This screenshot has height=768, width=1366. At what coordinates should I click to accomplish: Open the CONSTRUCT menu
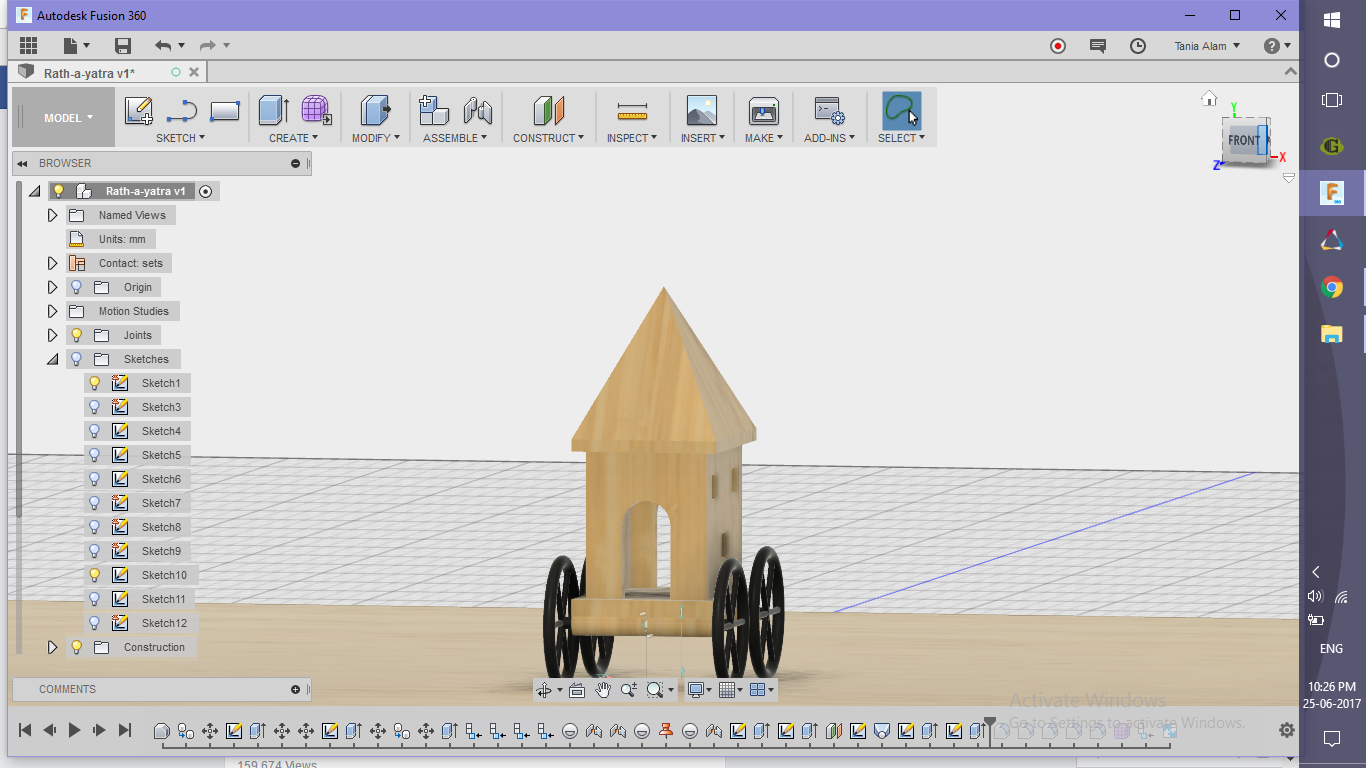pyautogui.click(x=548, y=138)
